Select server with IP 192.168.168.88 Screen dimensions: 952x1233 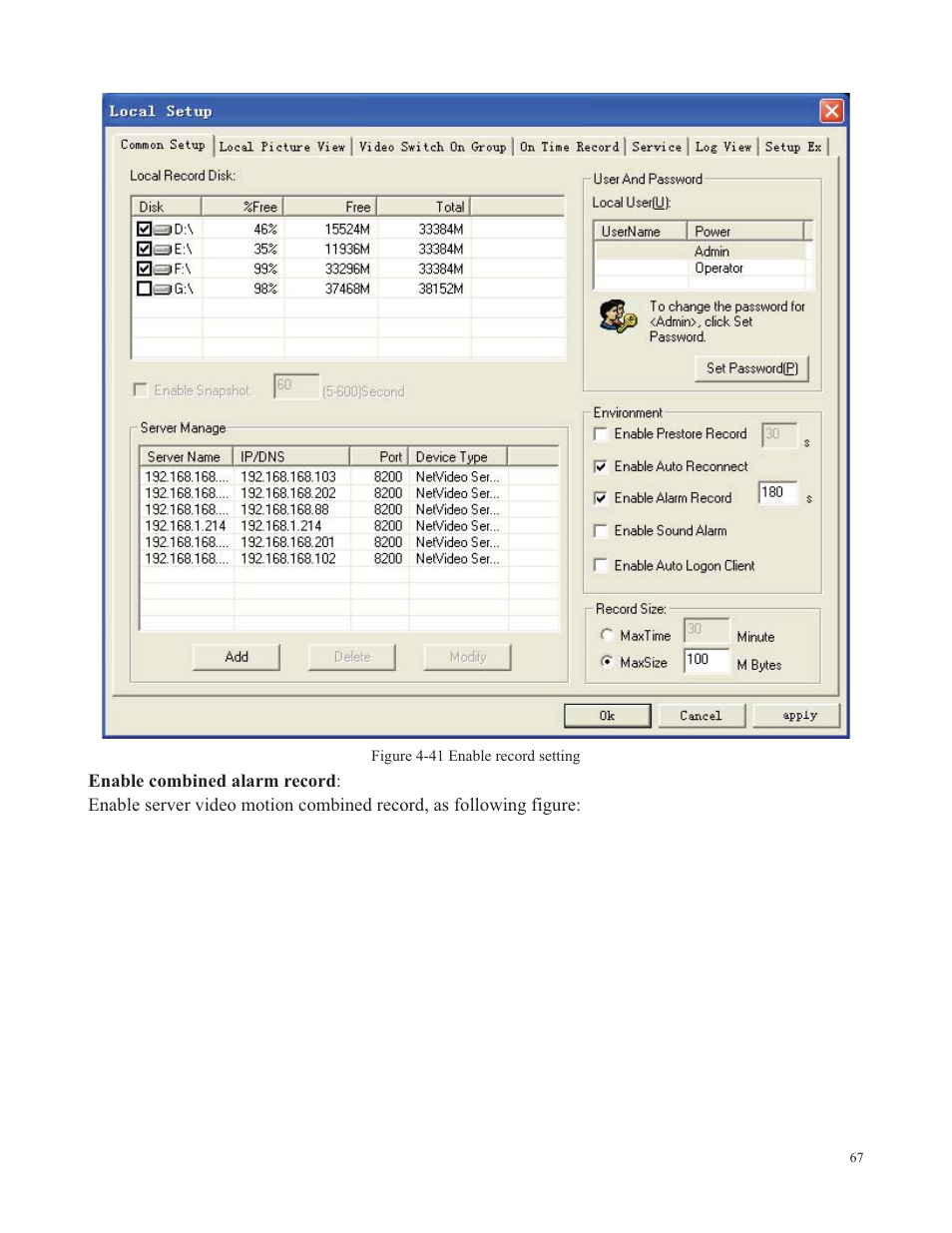[348, 510]
